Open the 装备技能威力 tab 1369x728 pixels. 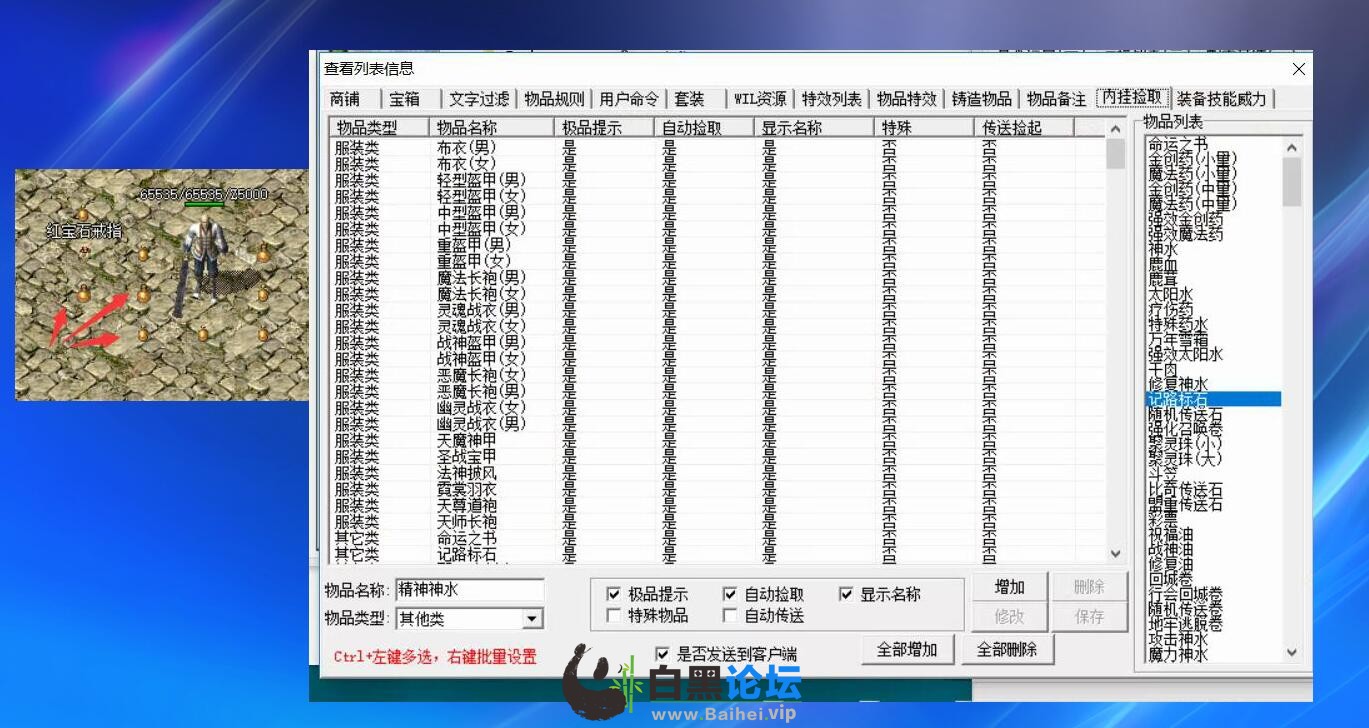[1222, 99]
